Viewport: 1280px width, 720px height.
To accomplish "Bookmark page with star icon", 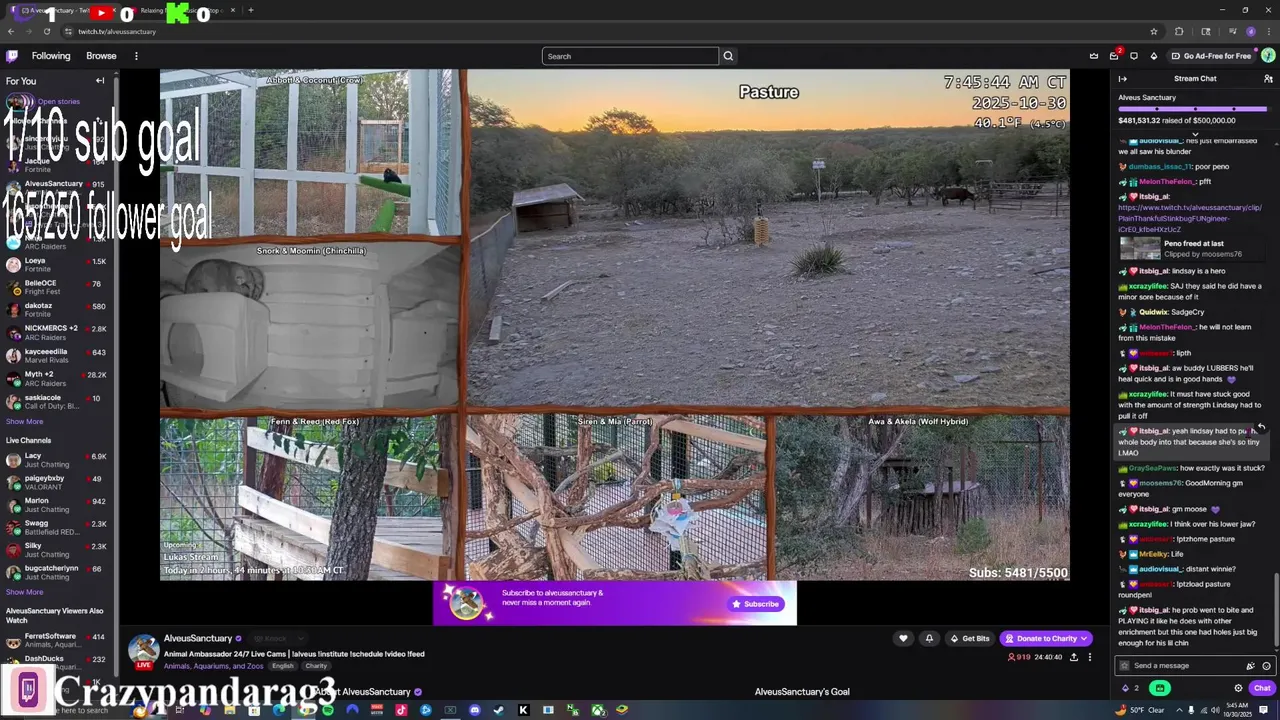I will click(x=1154, y=31).
